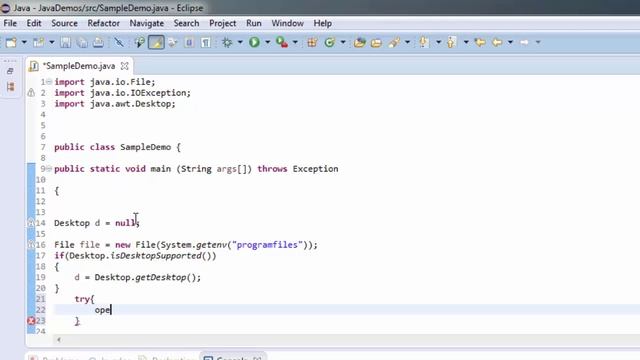
Task: Click 'isDesktopSupported' in line 17
Action: point(156,256)
